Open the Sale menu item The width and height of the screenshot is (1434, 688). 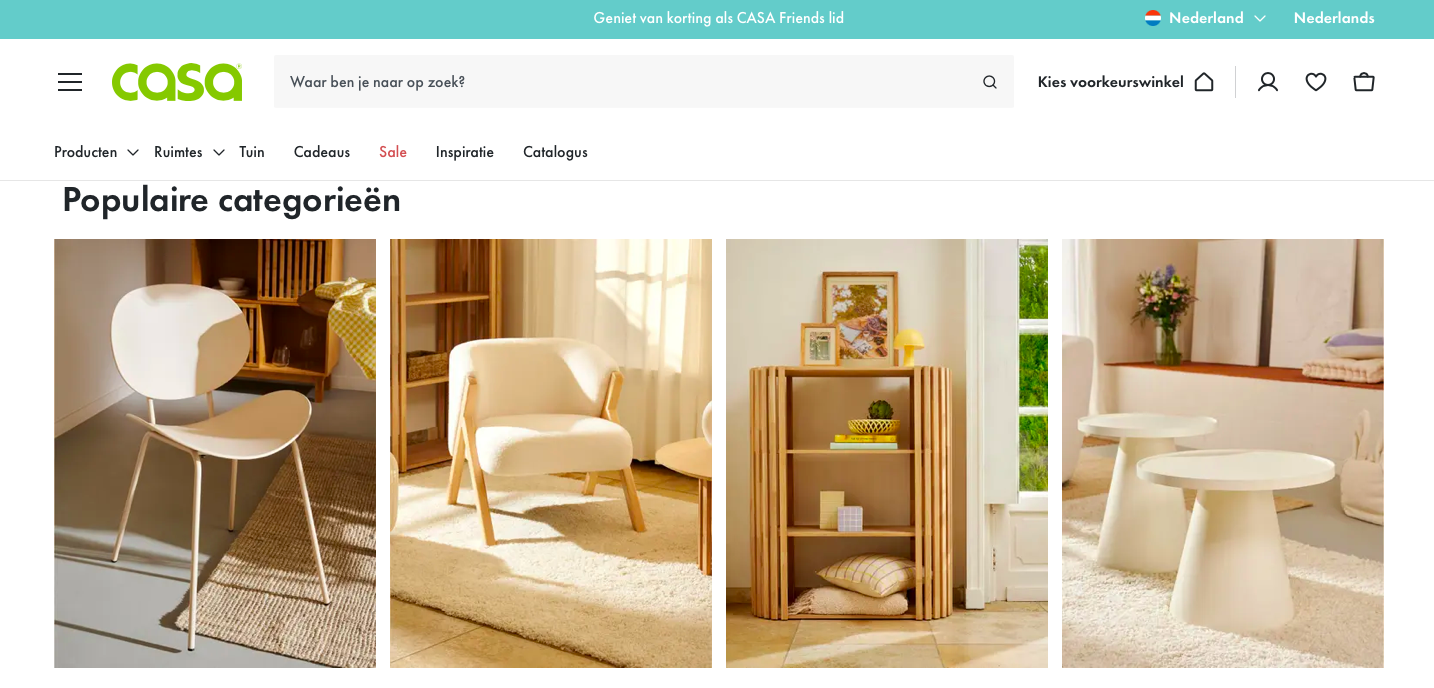click(393, 152)
